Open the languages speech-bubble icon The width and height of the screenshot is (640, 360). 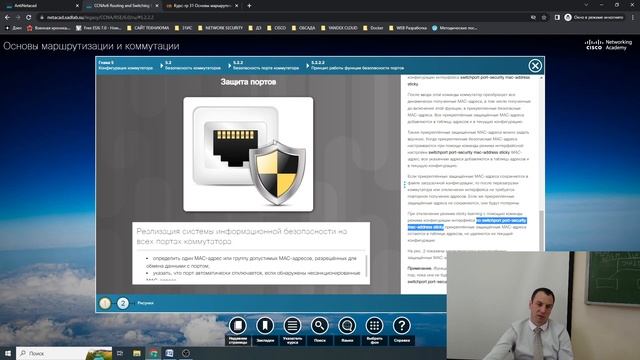click(347, 326)
